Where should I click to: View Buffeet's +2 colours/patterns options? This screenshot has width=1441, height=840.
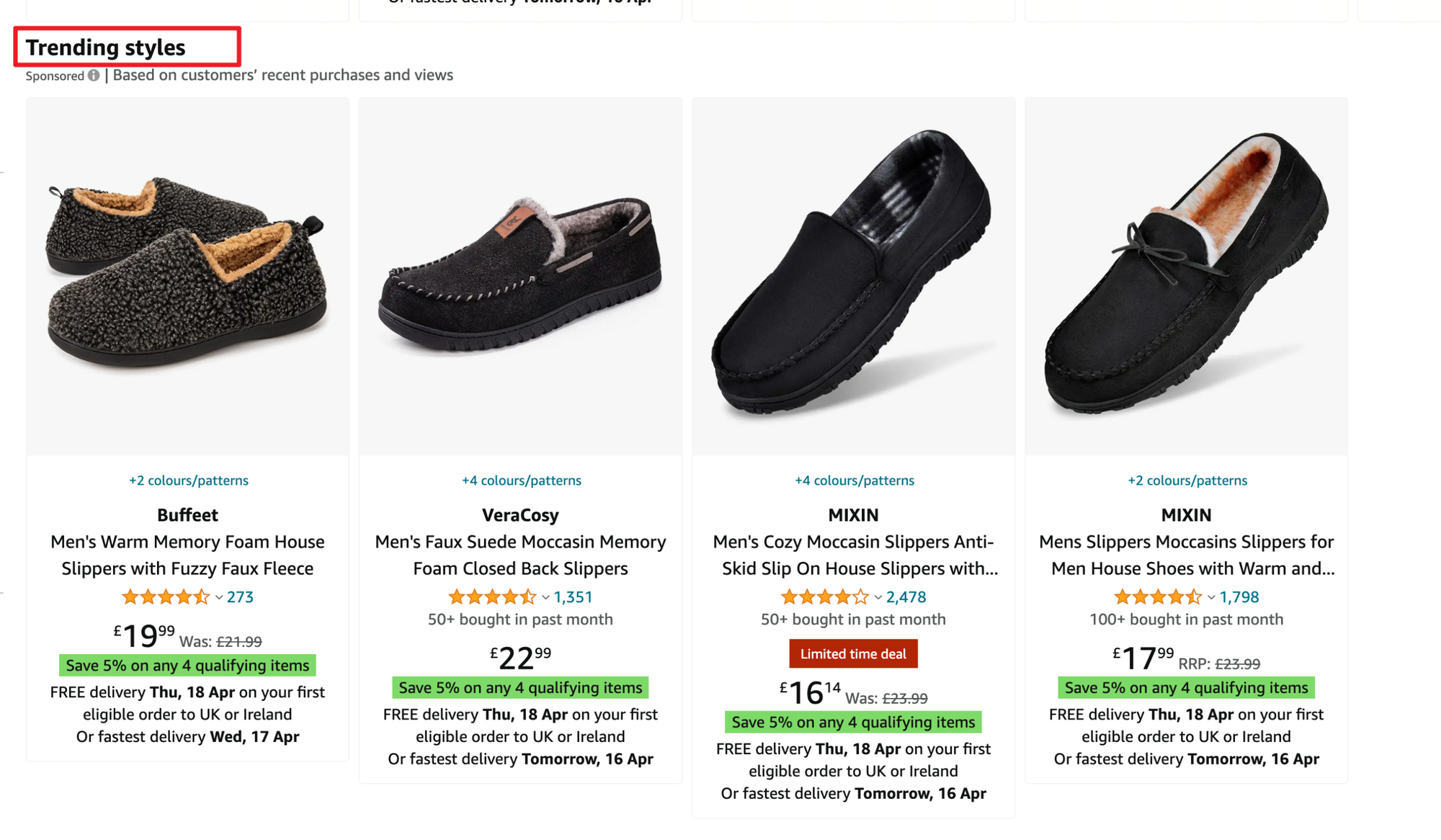(x=188, y=481)
